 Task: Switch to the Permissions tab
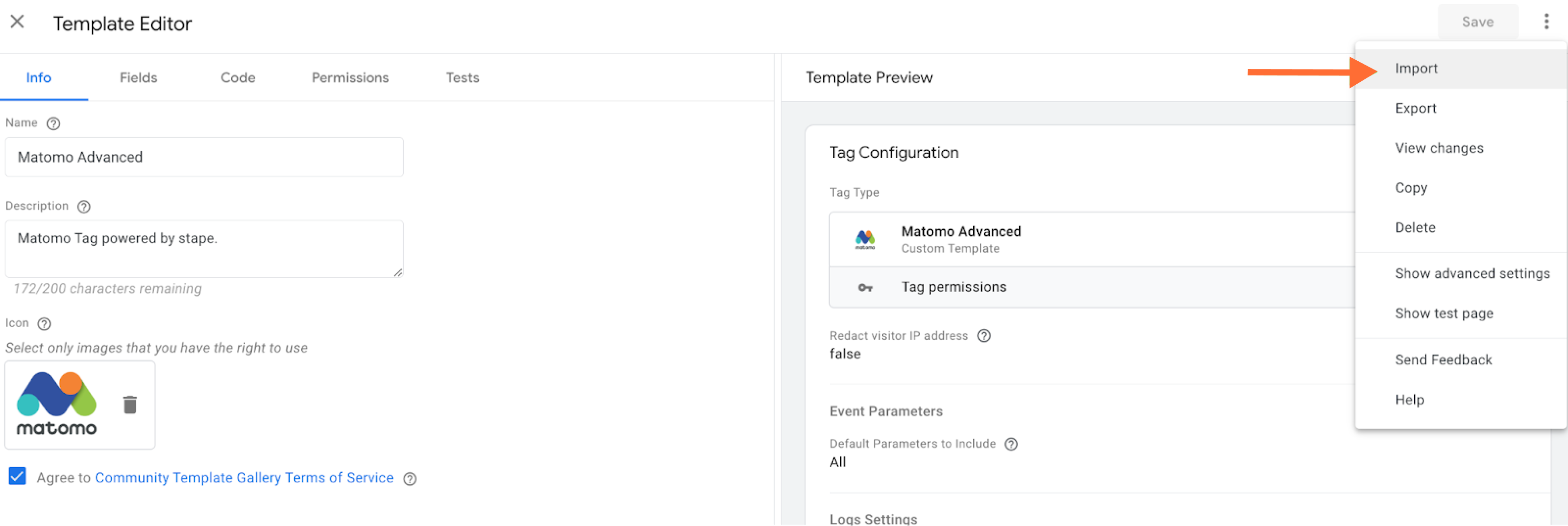click(350, 77)
